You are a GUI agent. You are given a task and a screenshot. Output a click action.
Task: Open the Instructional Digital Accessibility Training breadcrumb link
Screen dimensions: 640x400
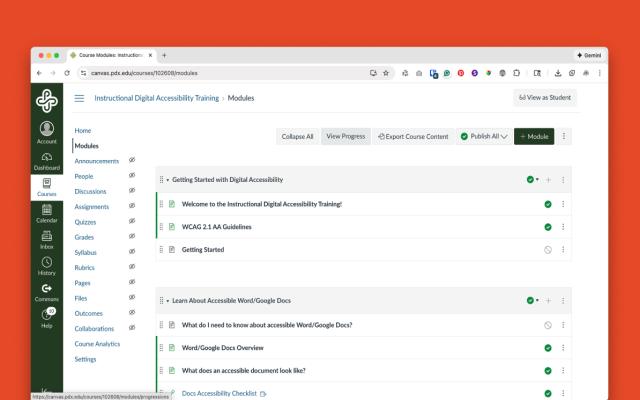pos(157,98)
